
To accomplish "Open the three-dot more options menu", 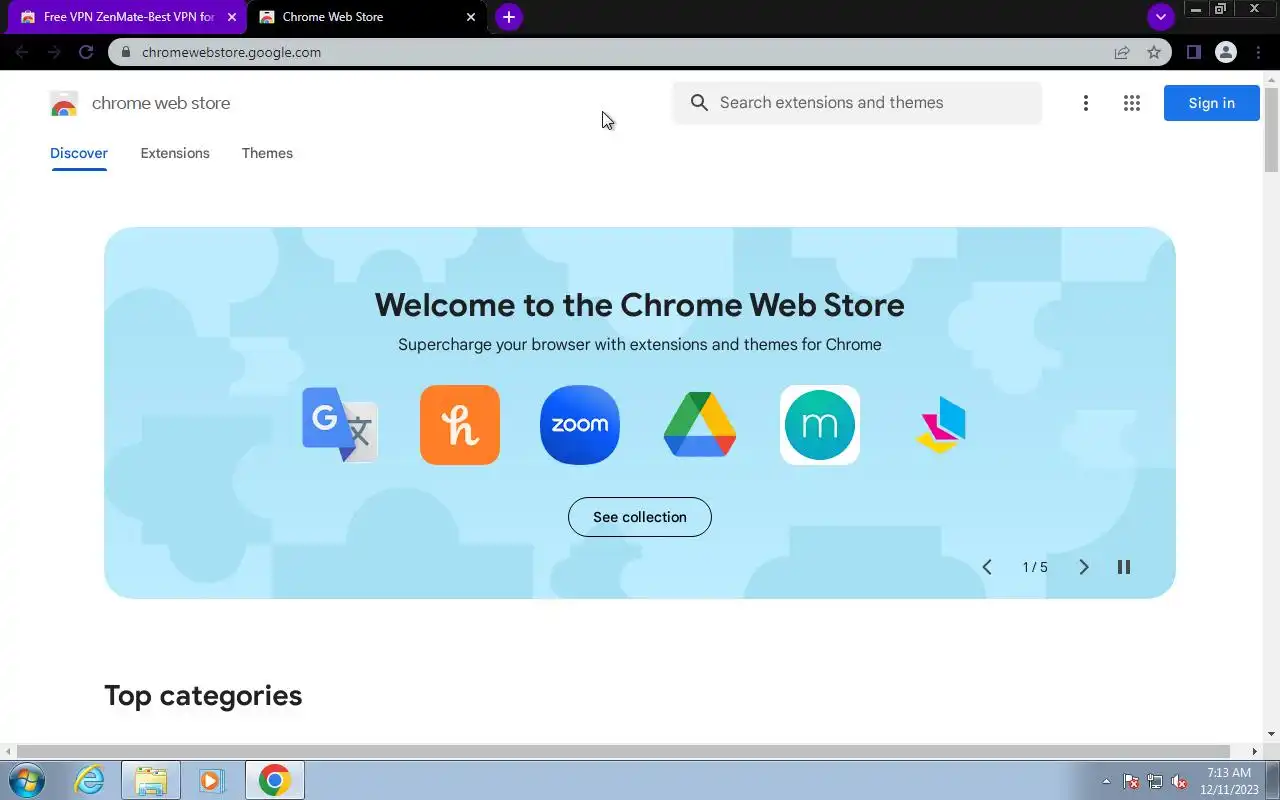I will [1085, 103].
